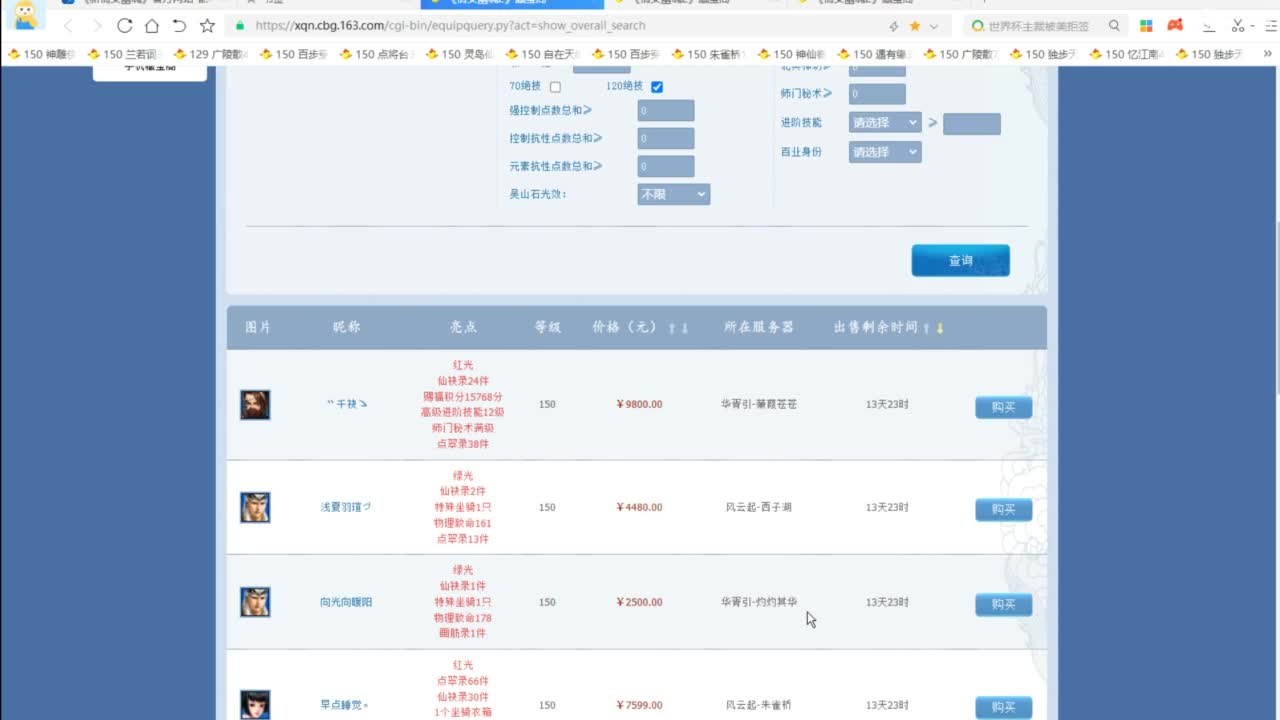This screenshot has width=1280, height=720.
Task: Go to browser home page icon
Action: (x=152, y=25)
